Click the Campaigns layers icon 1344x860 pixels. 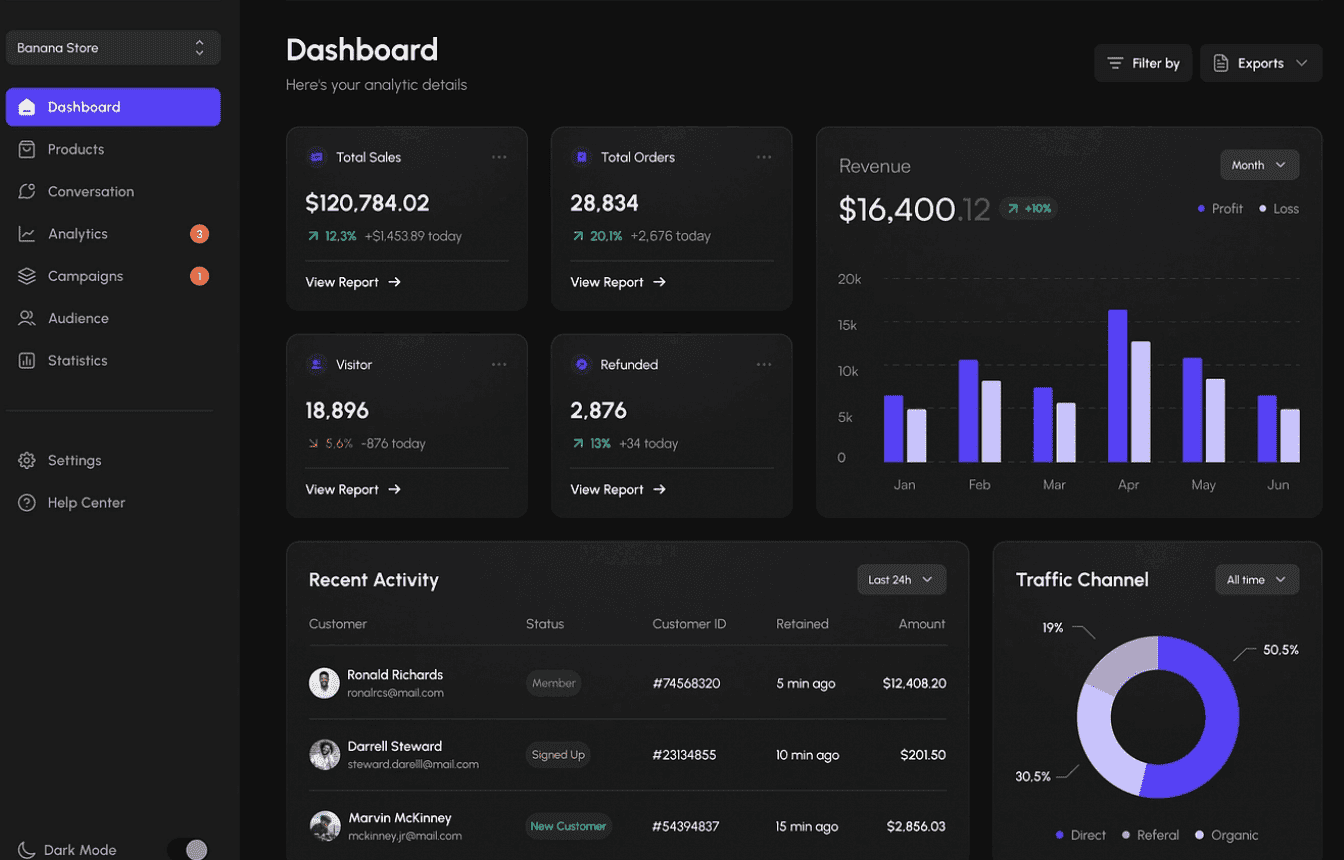pyautogui.click(x=27, y=276)
